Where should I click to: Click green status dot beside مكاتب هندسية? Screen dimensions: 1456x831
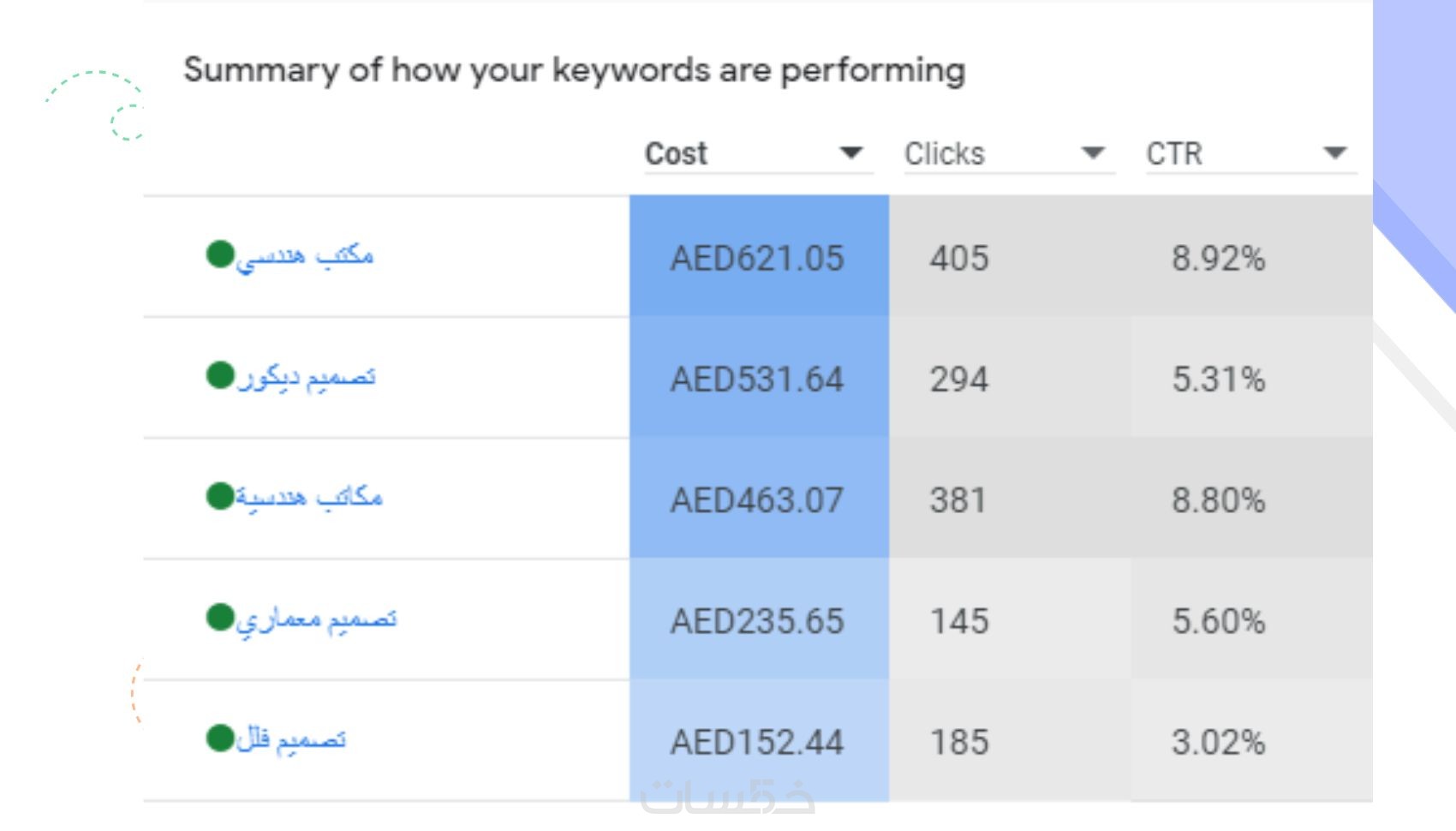click(220, 496)
